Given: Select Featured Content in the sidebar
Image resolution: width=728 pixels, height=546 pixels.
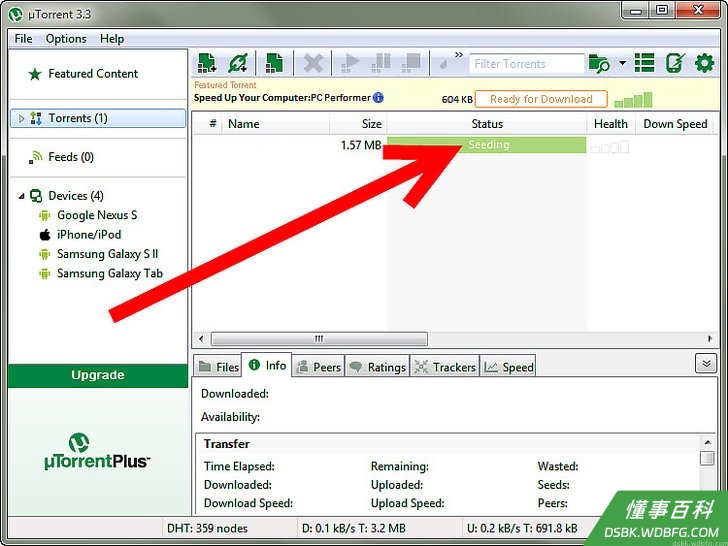Looking at the screenshot, I should point(93,73).
